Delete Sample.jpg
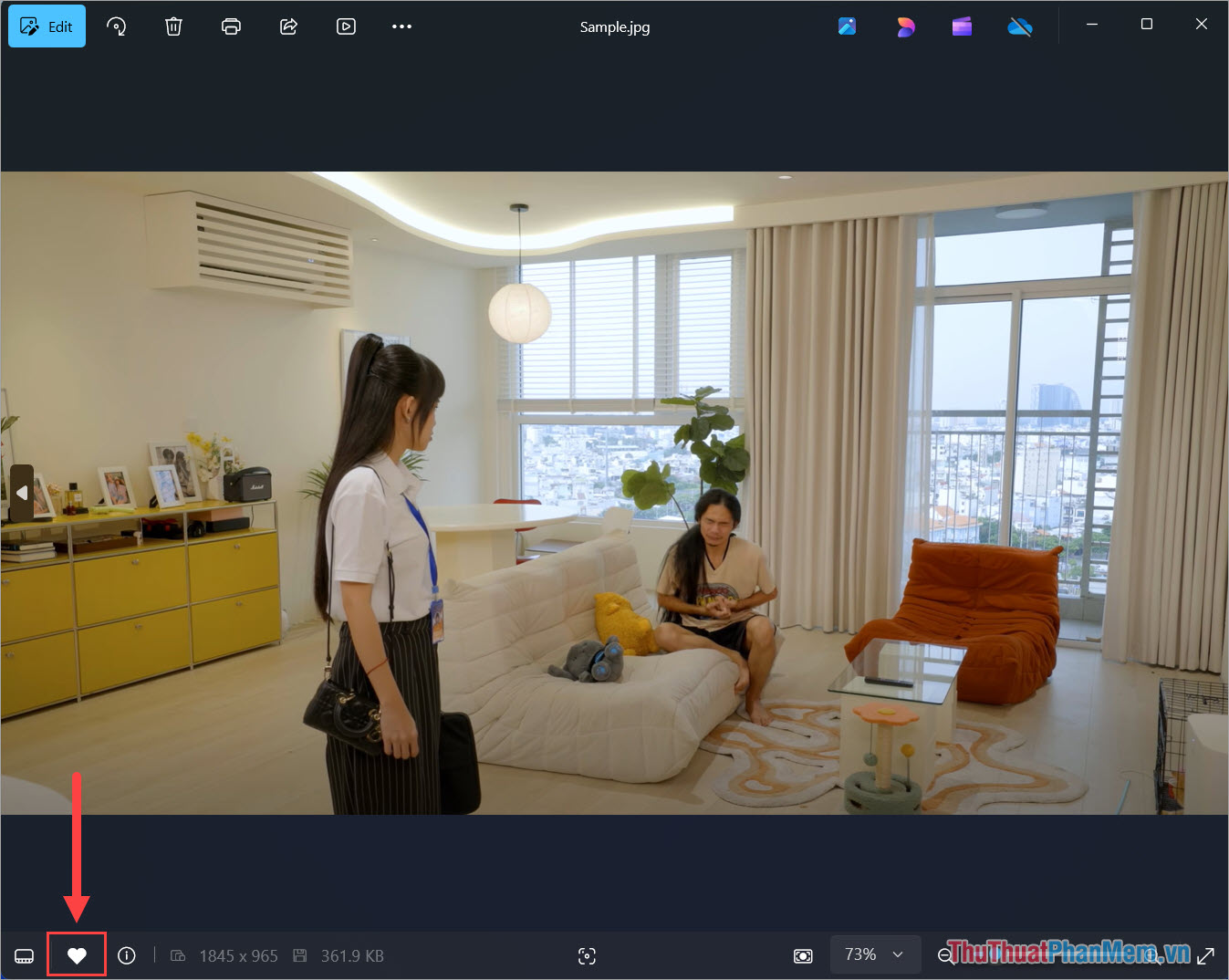Image resolution: width=1229 pixels, height=980 pixels. 173,26
